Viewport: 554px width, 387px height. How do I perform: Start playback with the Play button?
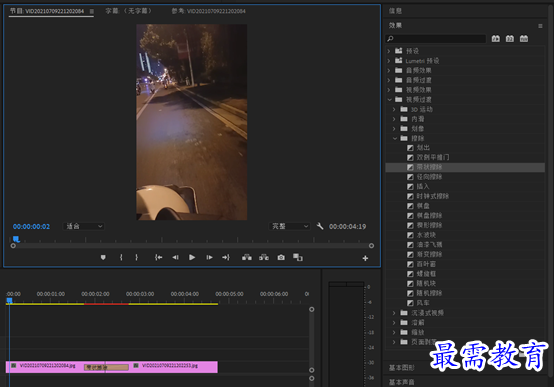192,257
